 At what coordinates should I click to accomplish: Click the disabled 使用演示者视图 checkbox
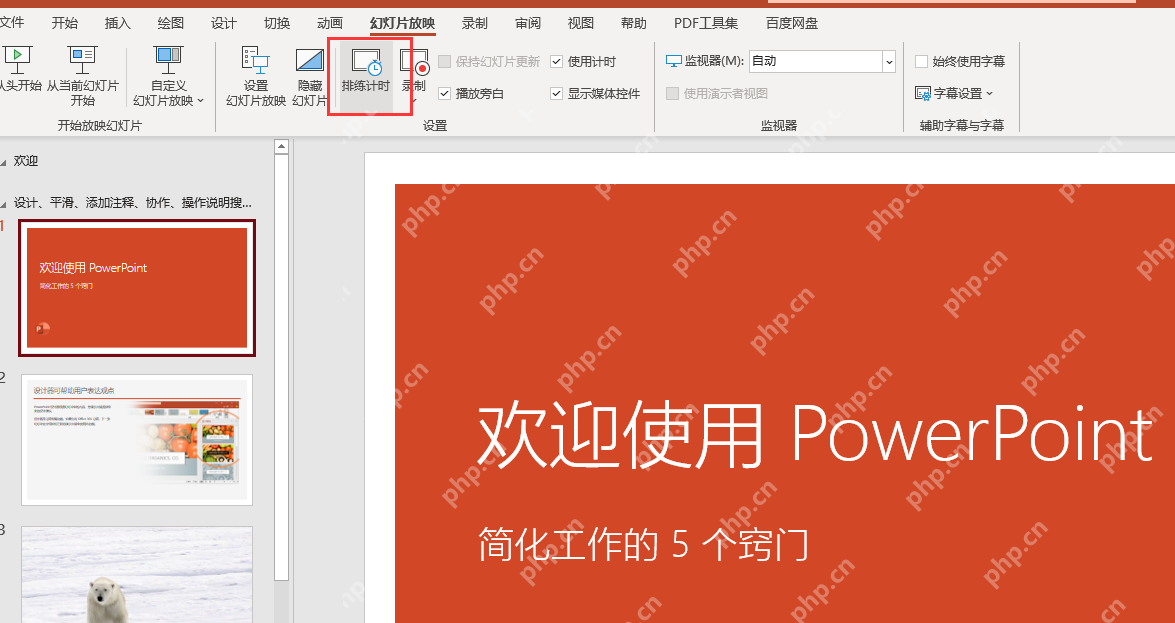tap(672, 94)
